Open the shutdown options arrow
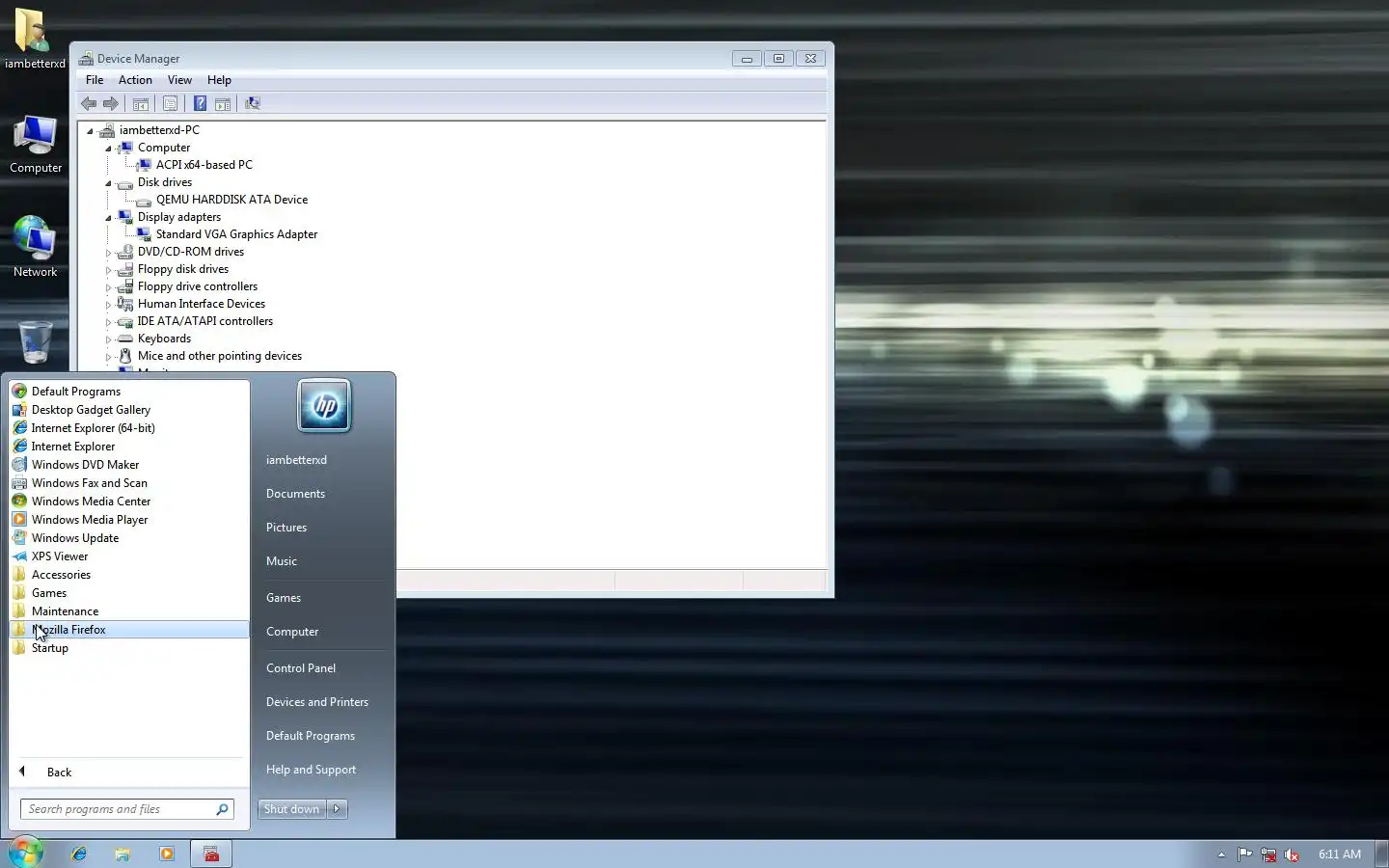 tap(337, 809)
